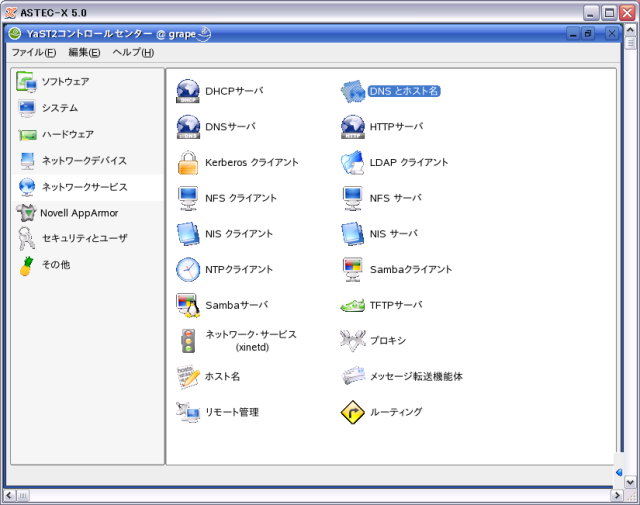Select the NTPクライアント clock icon
This screenshot has height=505, width=640.
189,269
